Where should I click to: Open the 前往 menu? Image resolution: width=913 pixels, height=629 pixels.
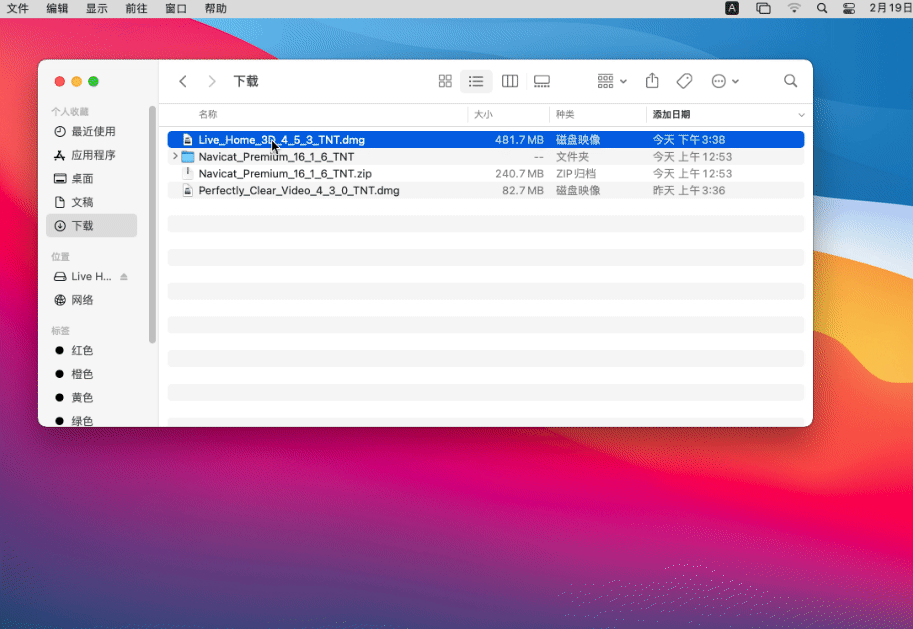pos(136,9)
